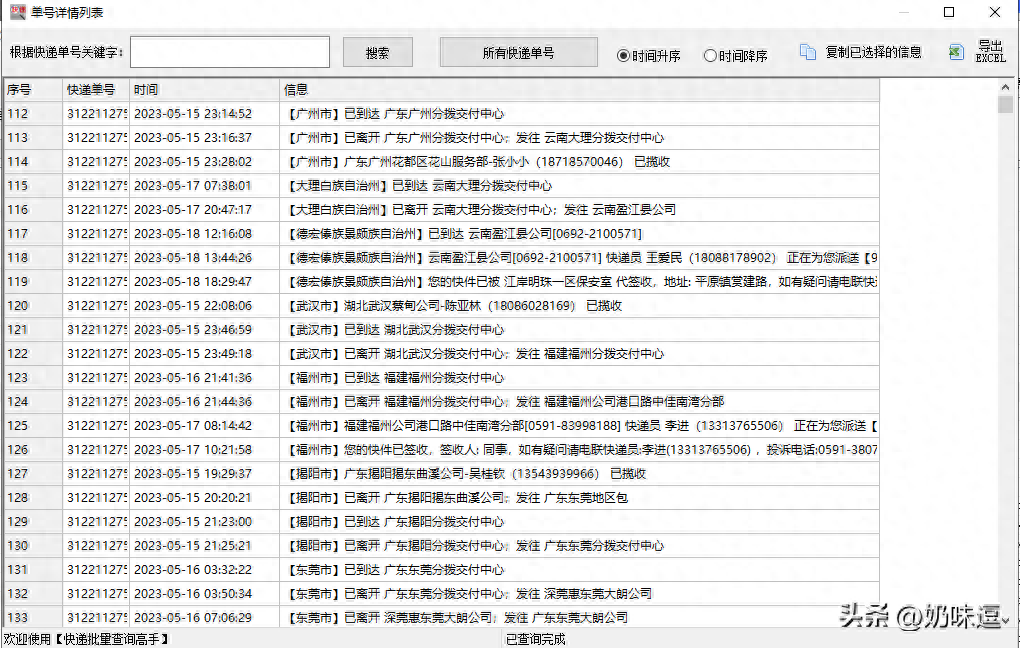Click the copy selected info icon

pyautogui.click(x=808, y=52)
